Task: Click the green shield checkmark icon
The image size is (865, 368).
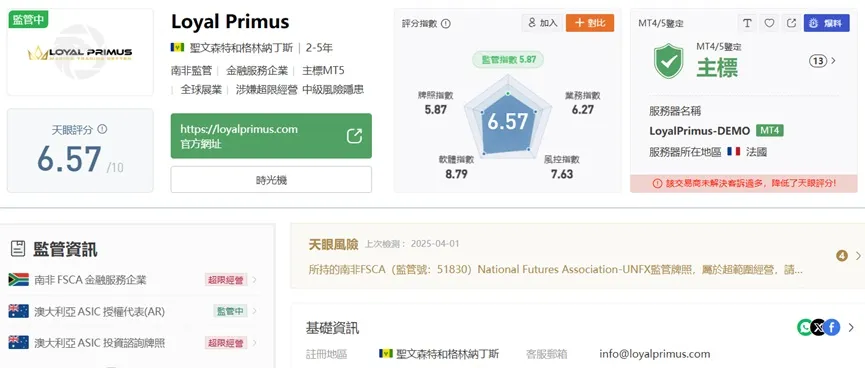Action: 669,61
